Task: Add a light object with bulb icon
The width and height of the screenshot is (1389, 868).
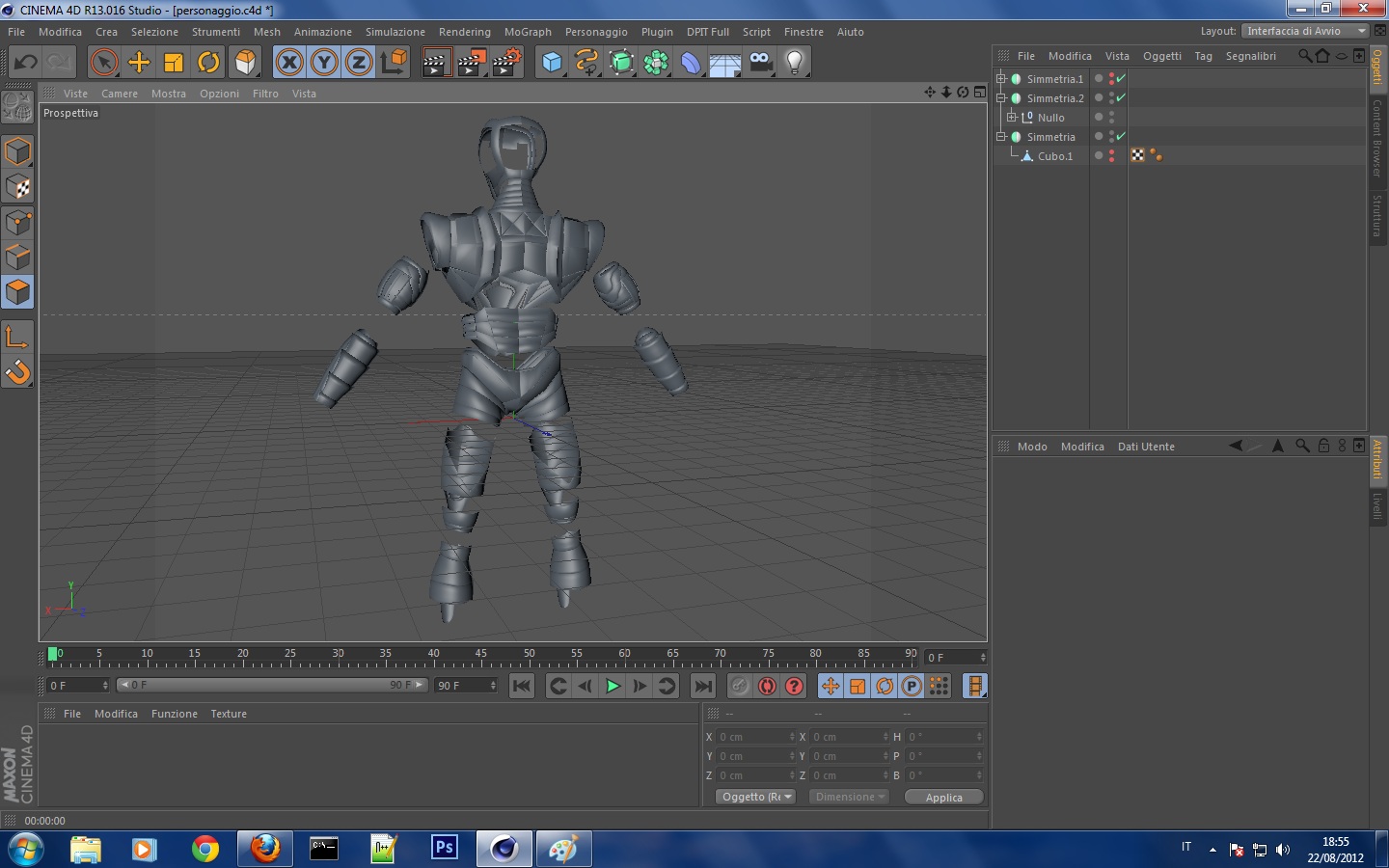Action: click(794, 63)
